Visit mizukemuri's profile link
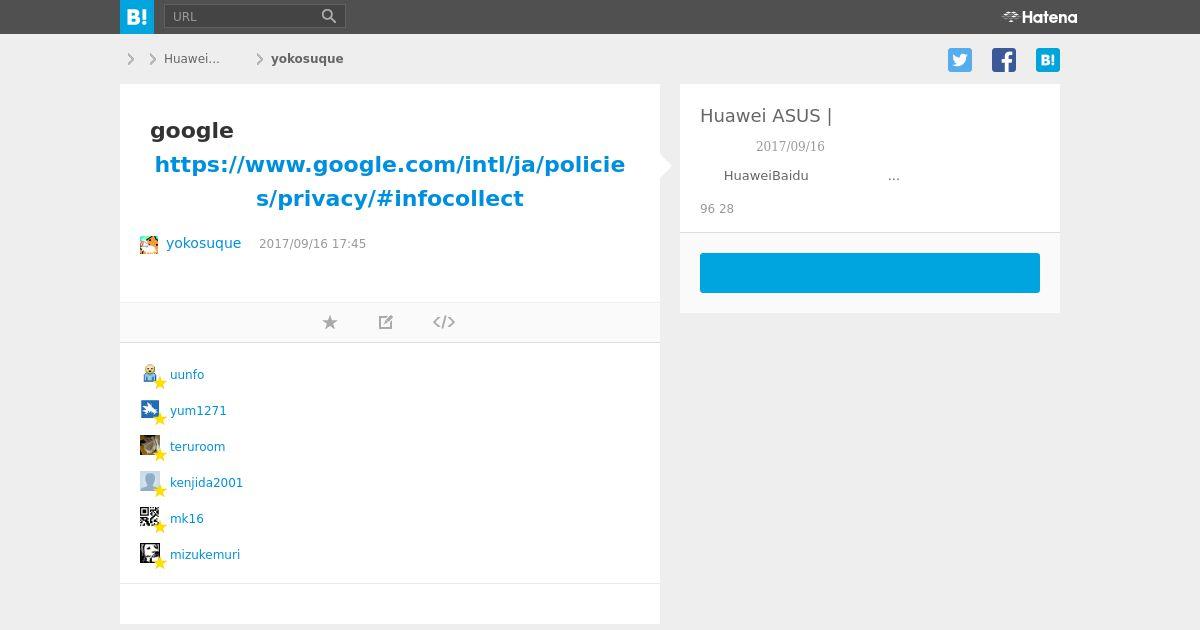The width and height of the screenshot is (1200, 630). point(205,555)
